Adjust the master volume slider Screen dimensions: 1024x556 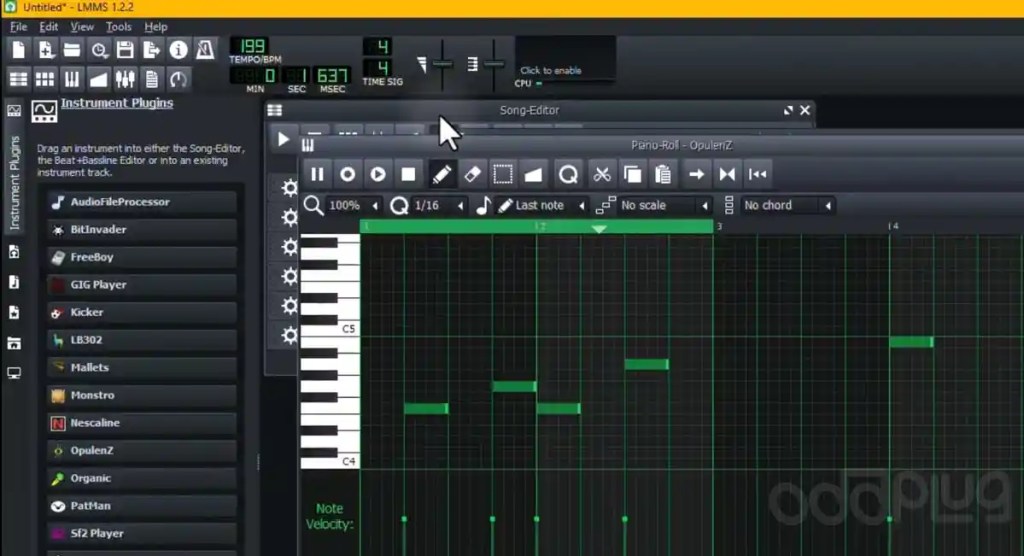[x=442, y=64]
